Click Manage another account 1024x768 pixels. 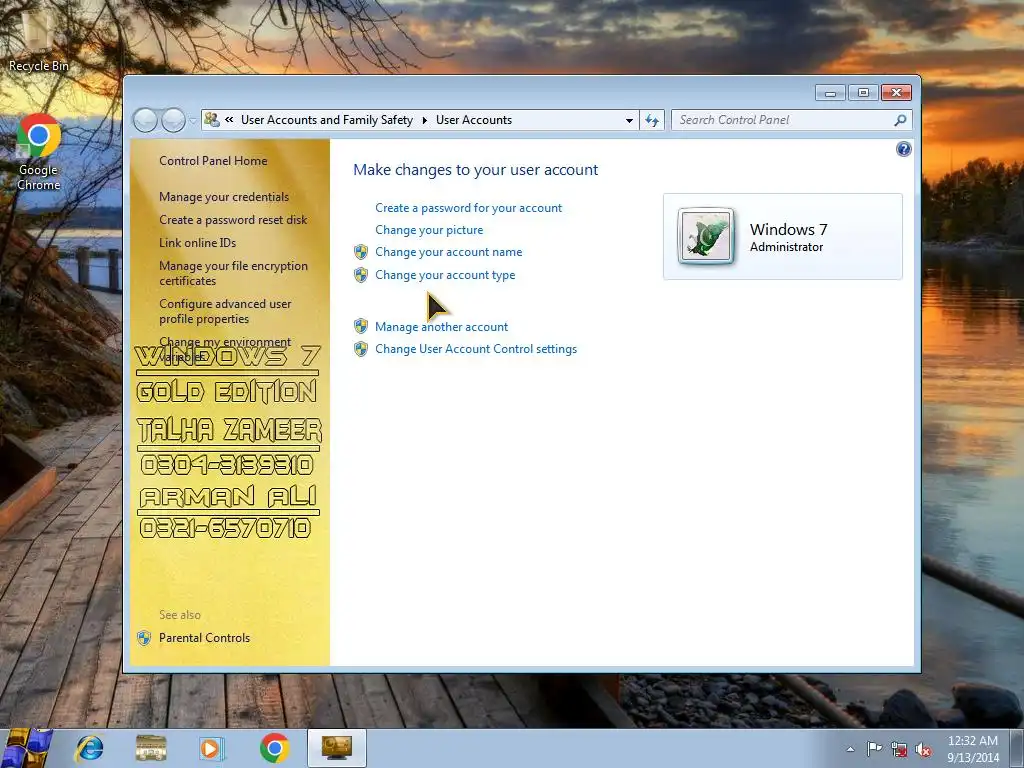(441, 327)
